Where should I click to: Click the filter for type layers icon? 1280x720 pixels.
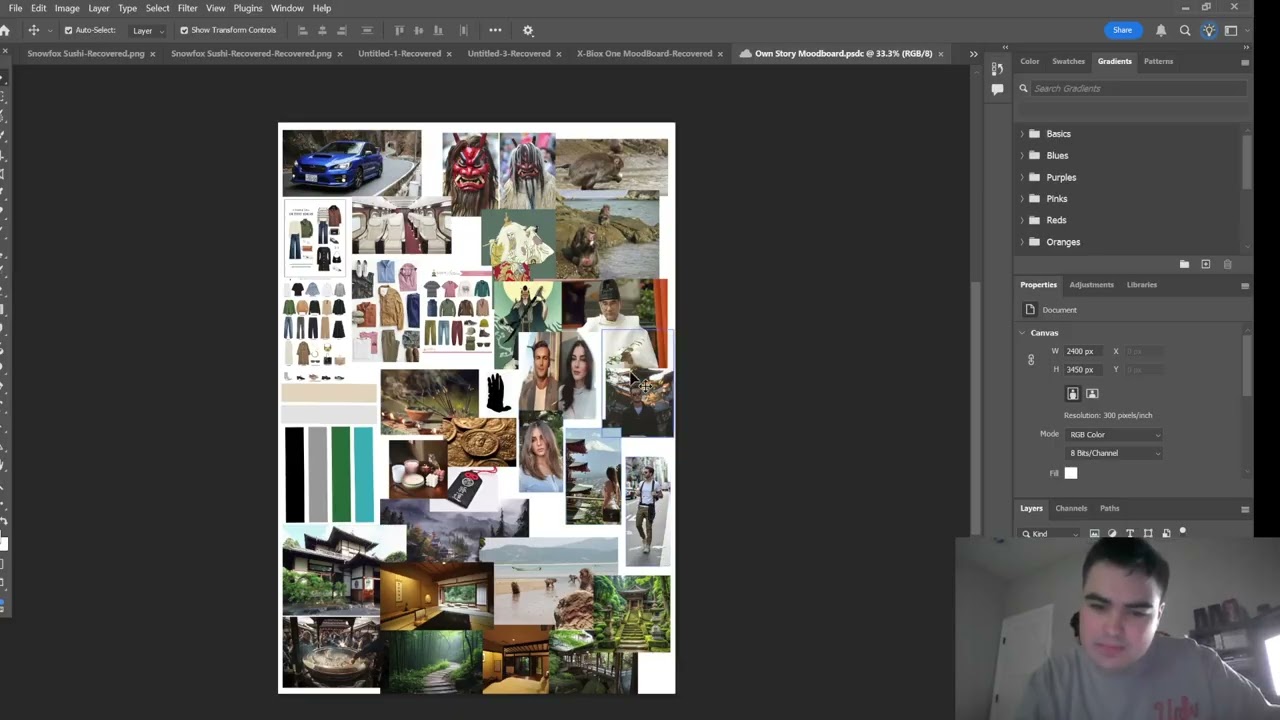(1130, 534)
